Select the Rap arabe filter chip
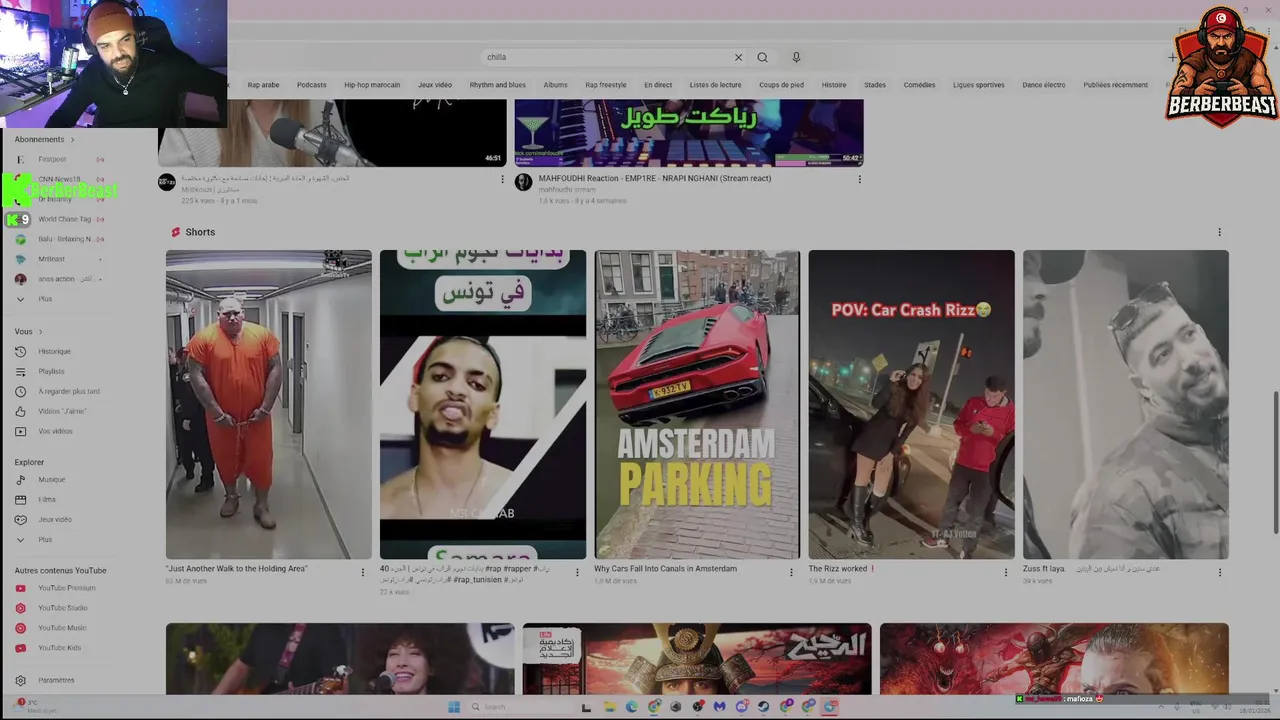1280x720 pixels. [x=263, y=85]
